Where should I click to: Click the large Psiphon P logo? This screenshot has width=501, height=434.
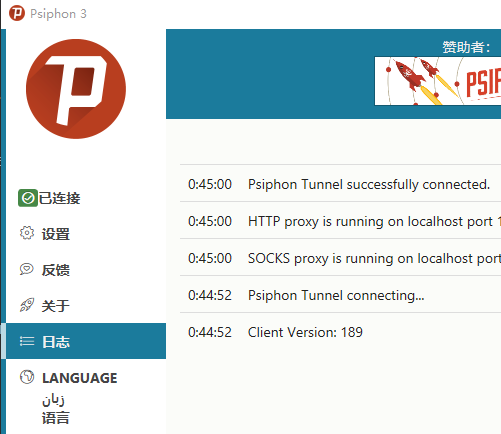(76, 89)
